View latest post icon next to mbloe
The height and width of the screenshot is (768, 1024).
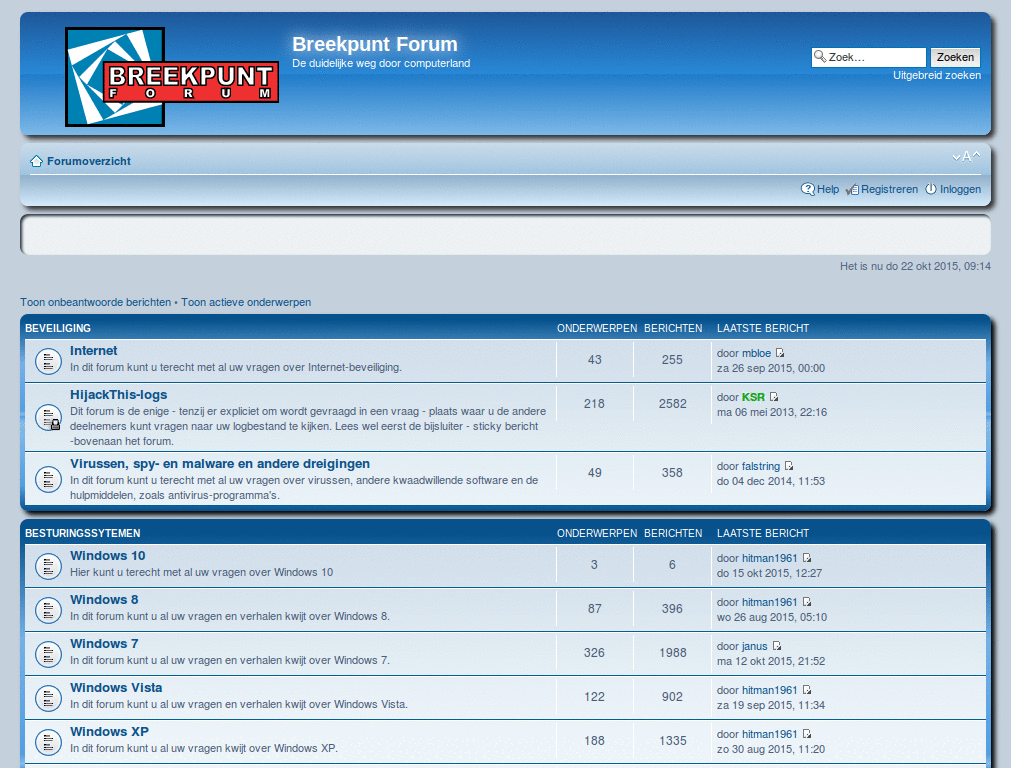tap(780, 353)
